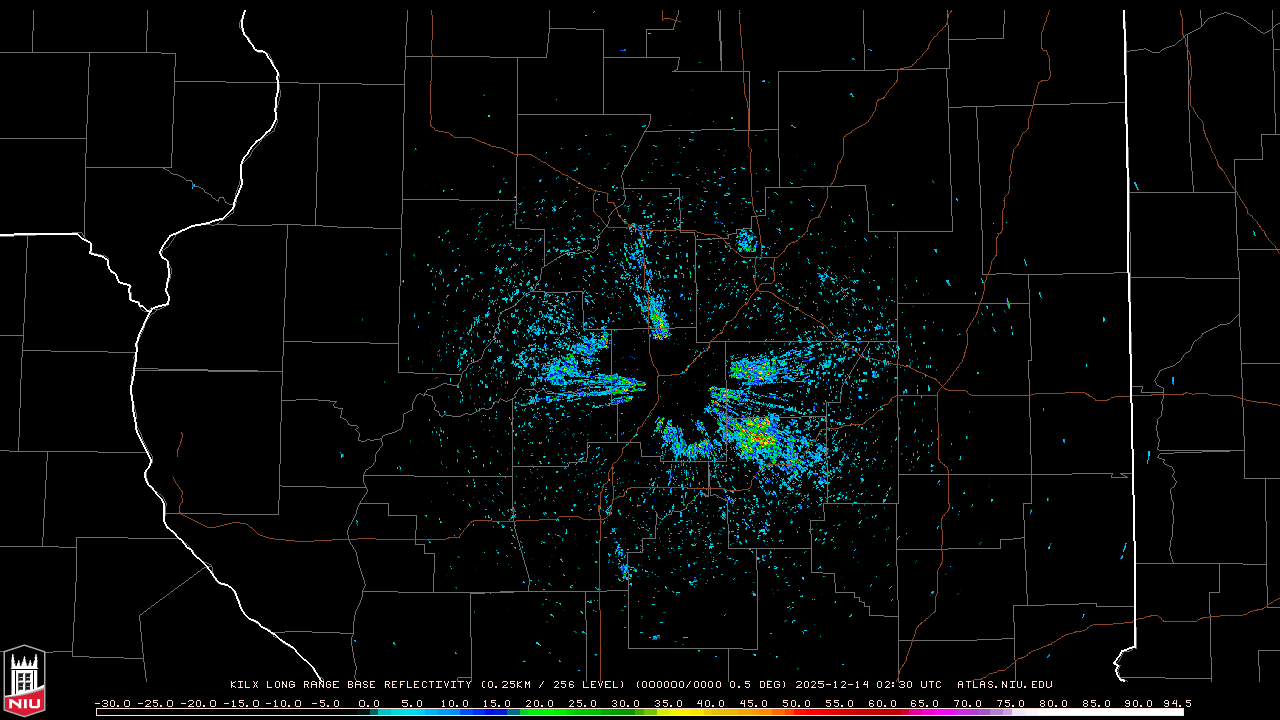Click the 60.0 scale label

pyautogui.click(x=883, y=703)
